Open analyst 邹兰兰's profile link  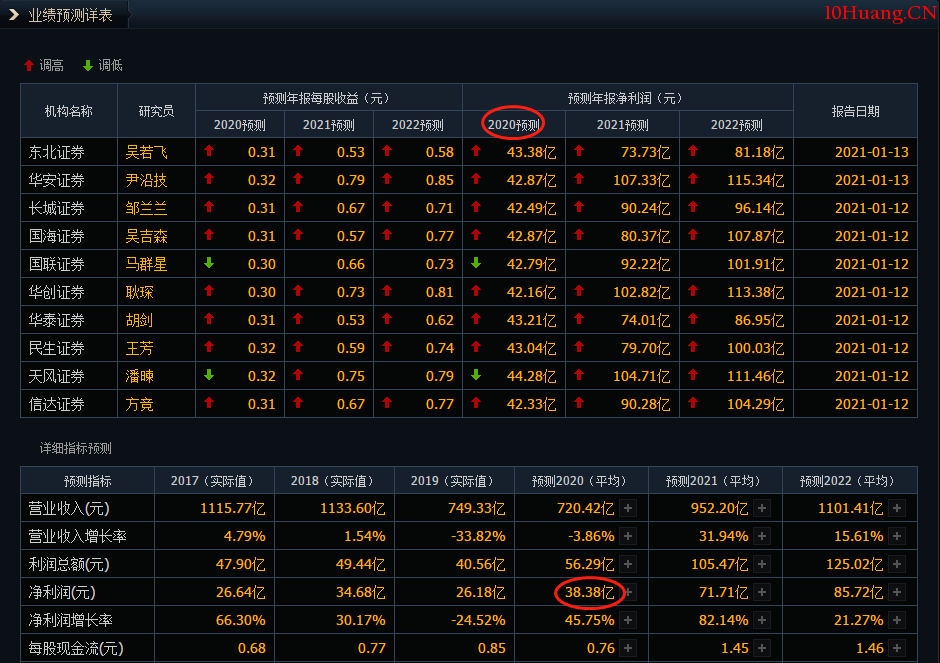tap(146, 209)
